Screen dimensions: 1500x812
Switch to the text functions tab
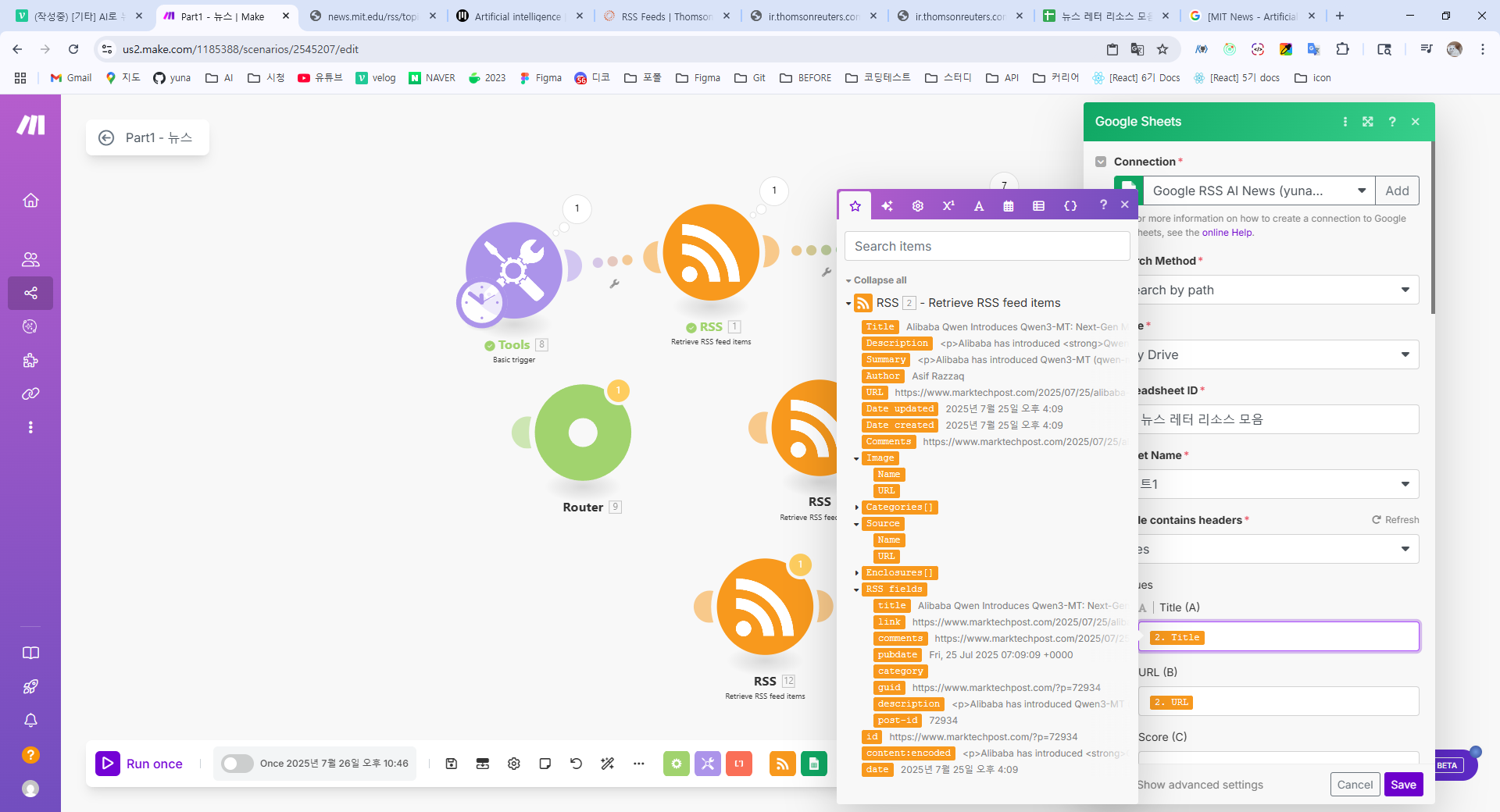(979, 205)
